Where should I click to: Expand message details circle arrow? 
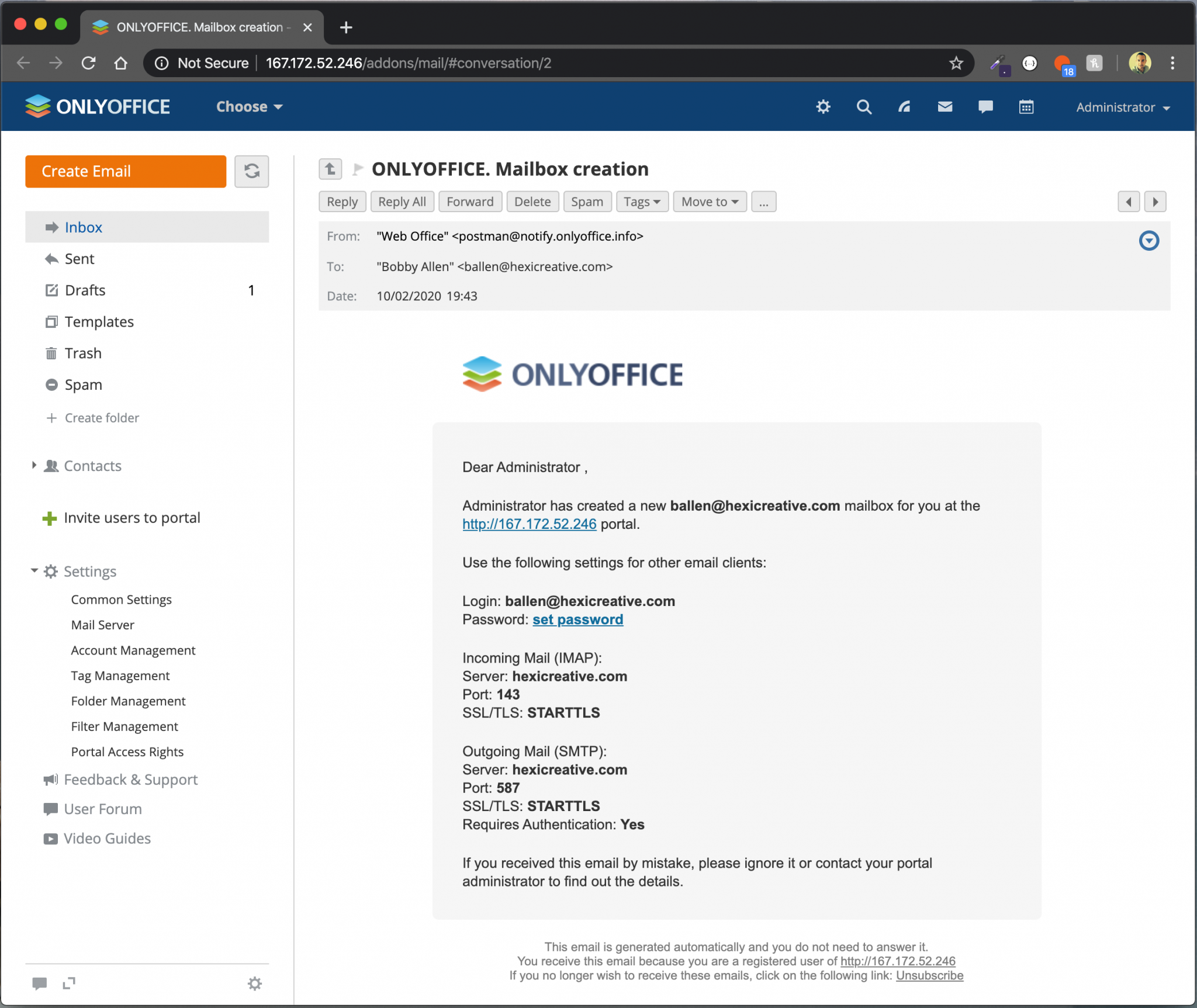click(x=1149, y=240)
